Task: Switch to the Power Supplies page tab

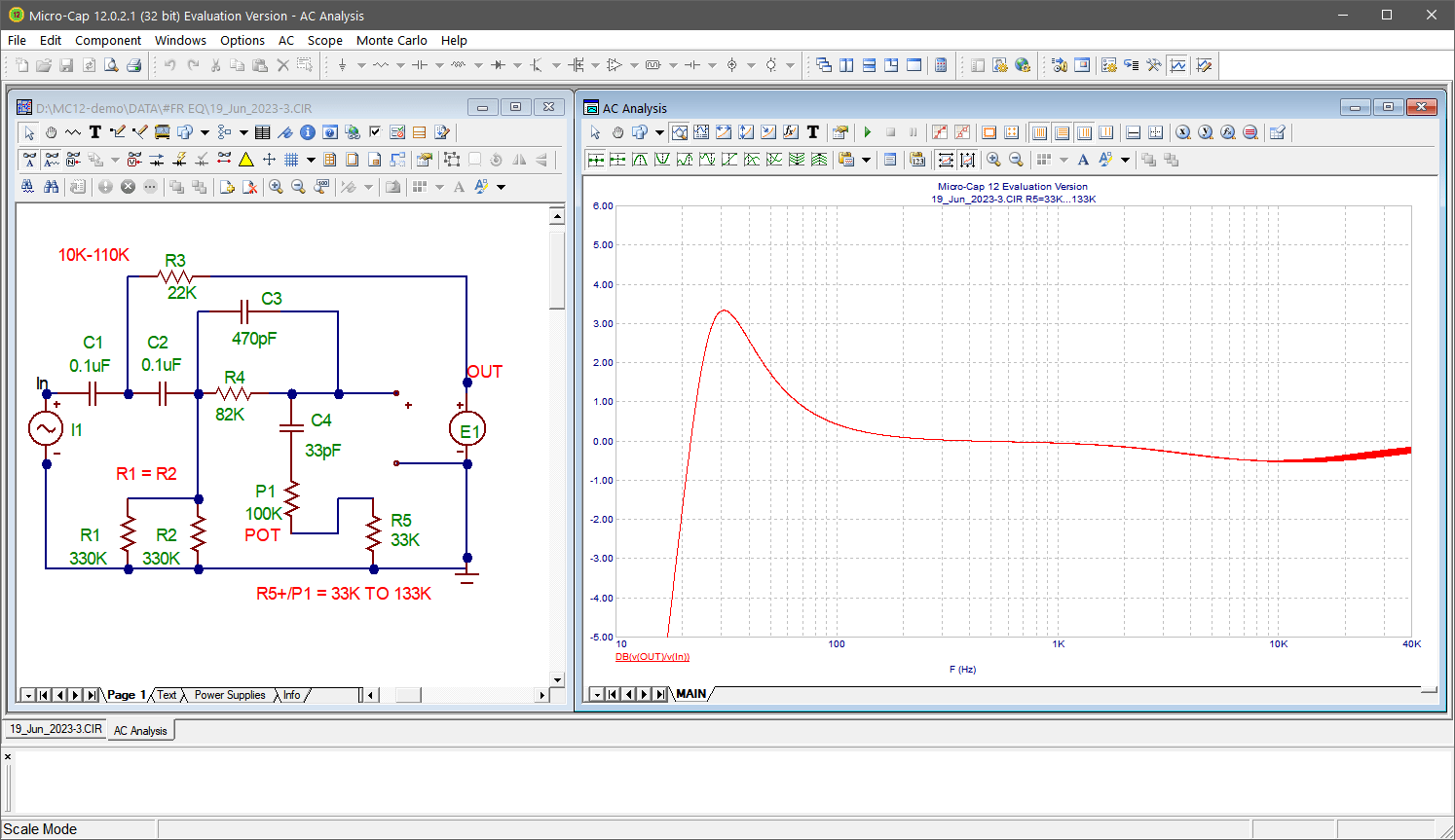Action: tap(230, 695)
